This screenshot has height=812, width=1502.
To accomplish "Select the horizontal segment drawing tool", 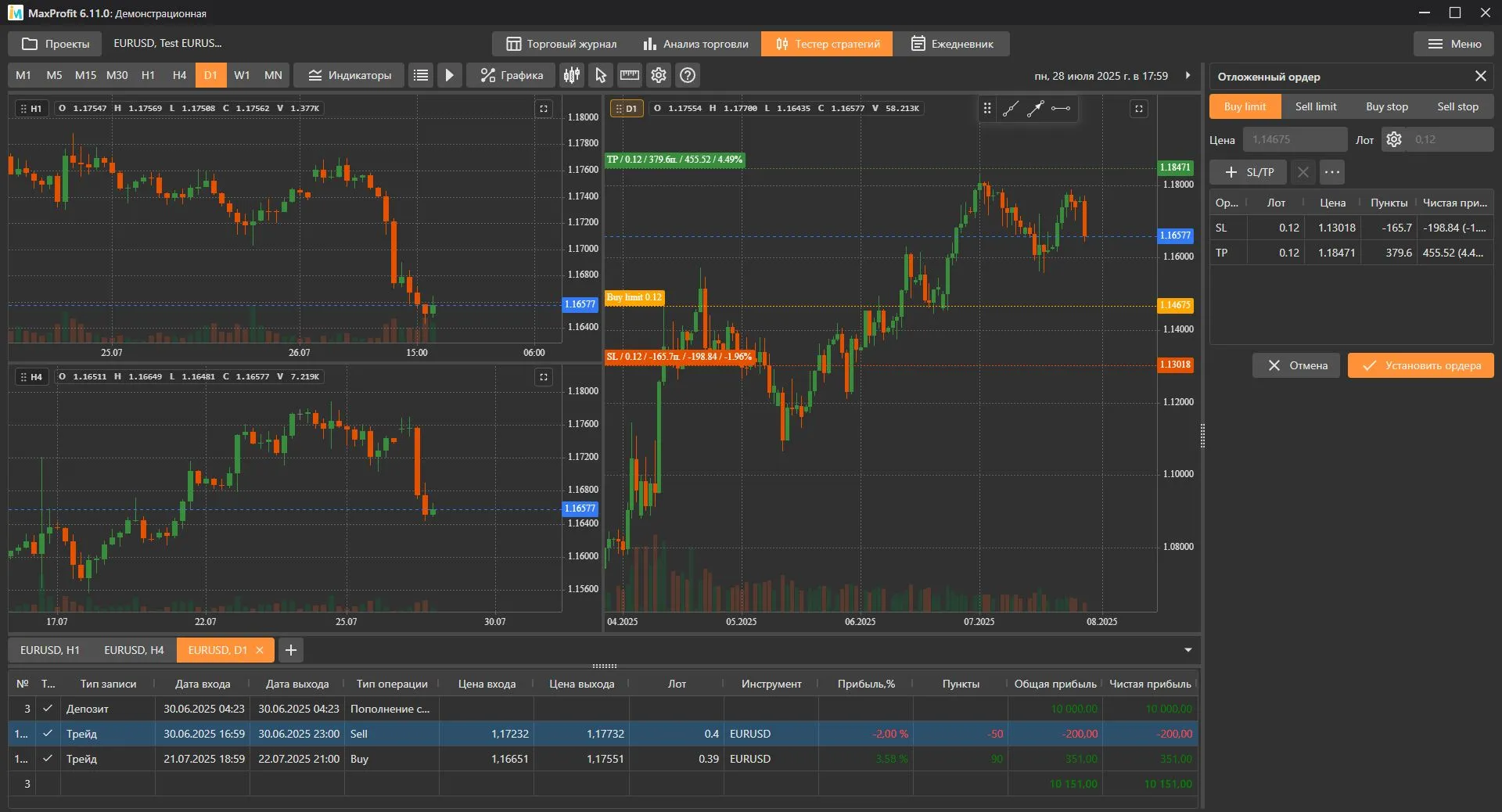I will (1061, 109).
